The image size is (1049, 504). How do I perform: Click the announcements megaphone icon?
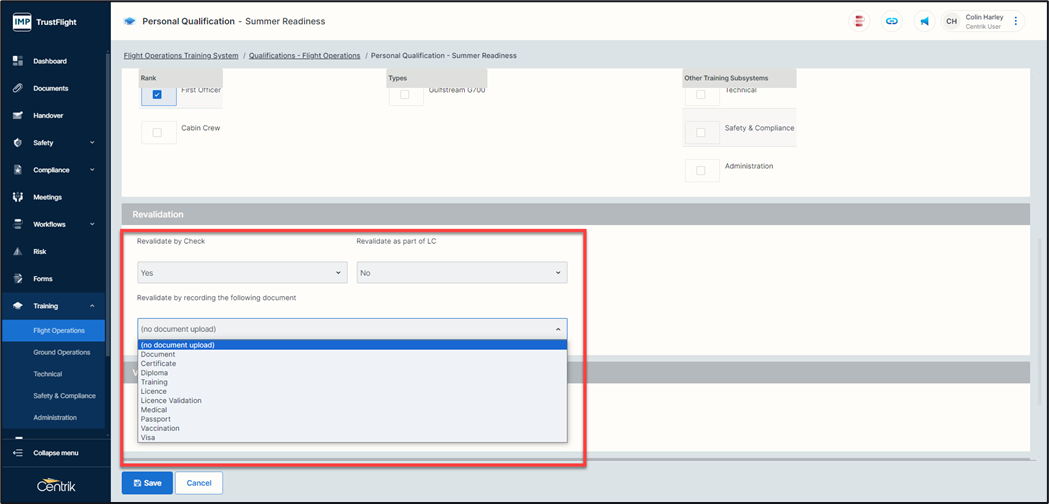pyautogui.click(x=925, y=21)
